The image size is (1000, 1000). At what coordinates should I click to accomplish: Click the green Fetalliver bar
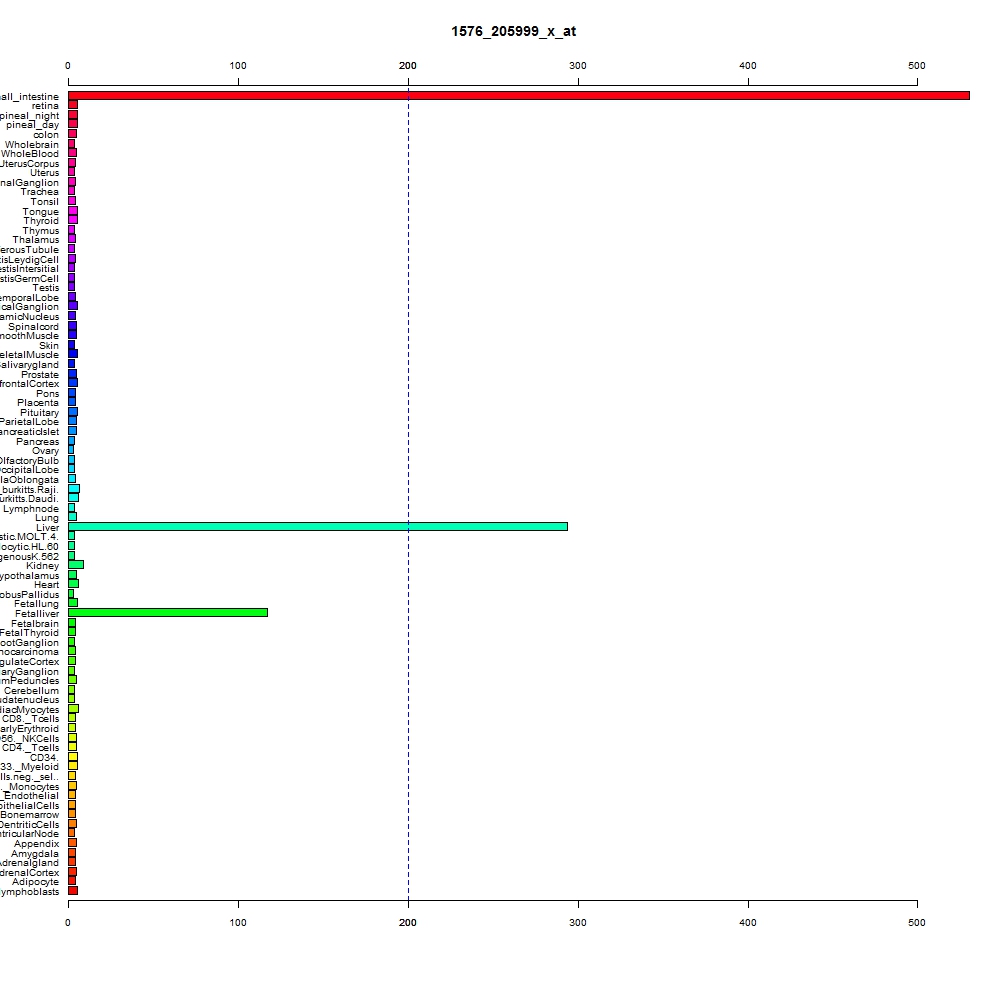[168, 613]
